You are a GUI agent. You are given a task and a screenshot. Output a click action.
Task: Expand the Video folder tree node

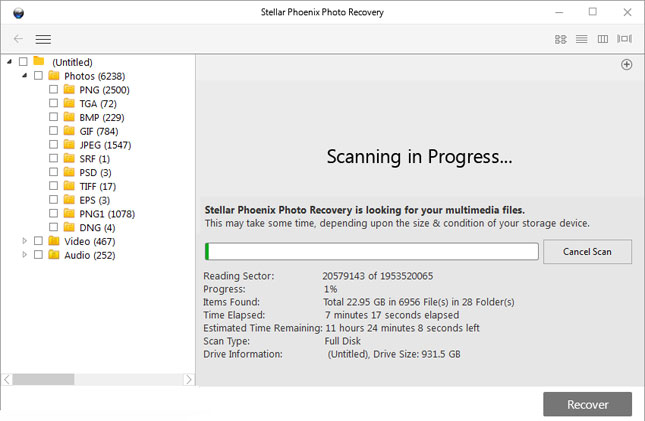click(x=25, y=242)
